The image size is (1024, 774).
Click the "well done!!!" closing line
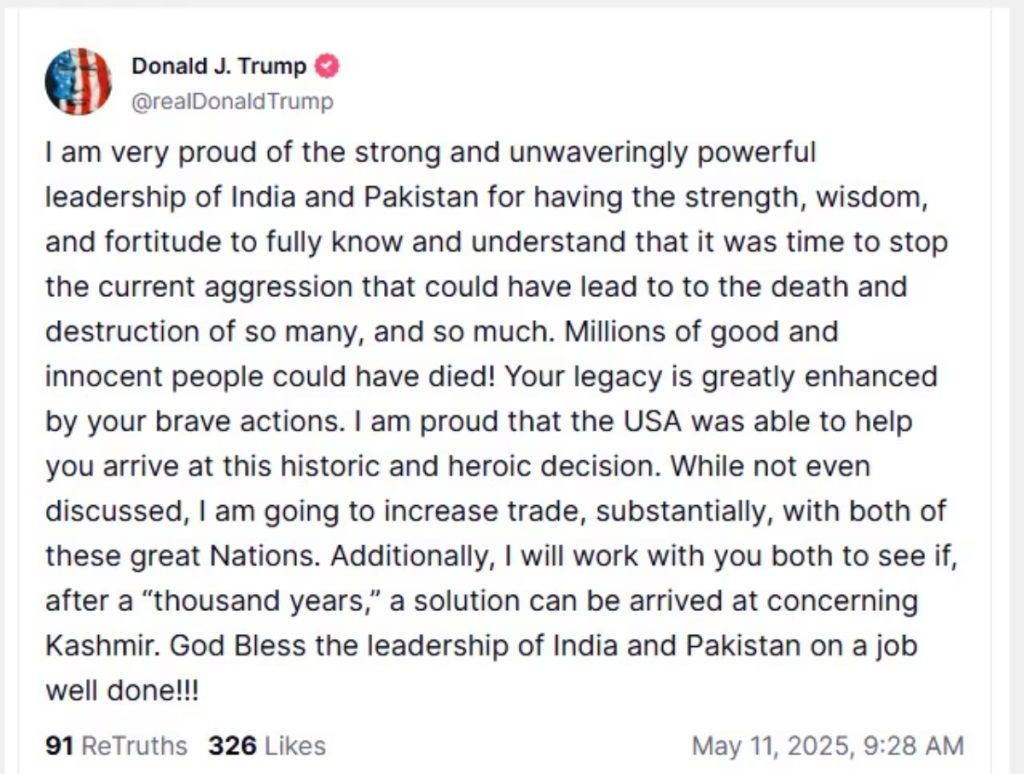[x=122, y=690]
